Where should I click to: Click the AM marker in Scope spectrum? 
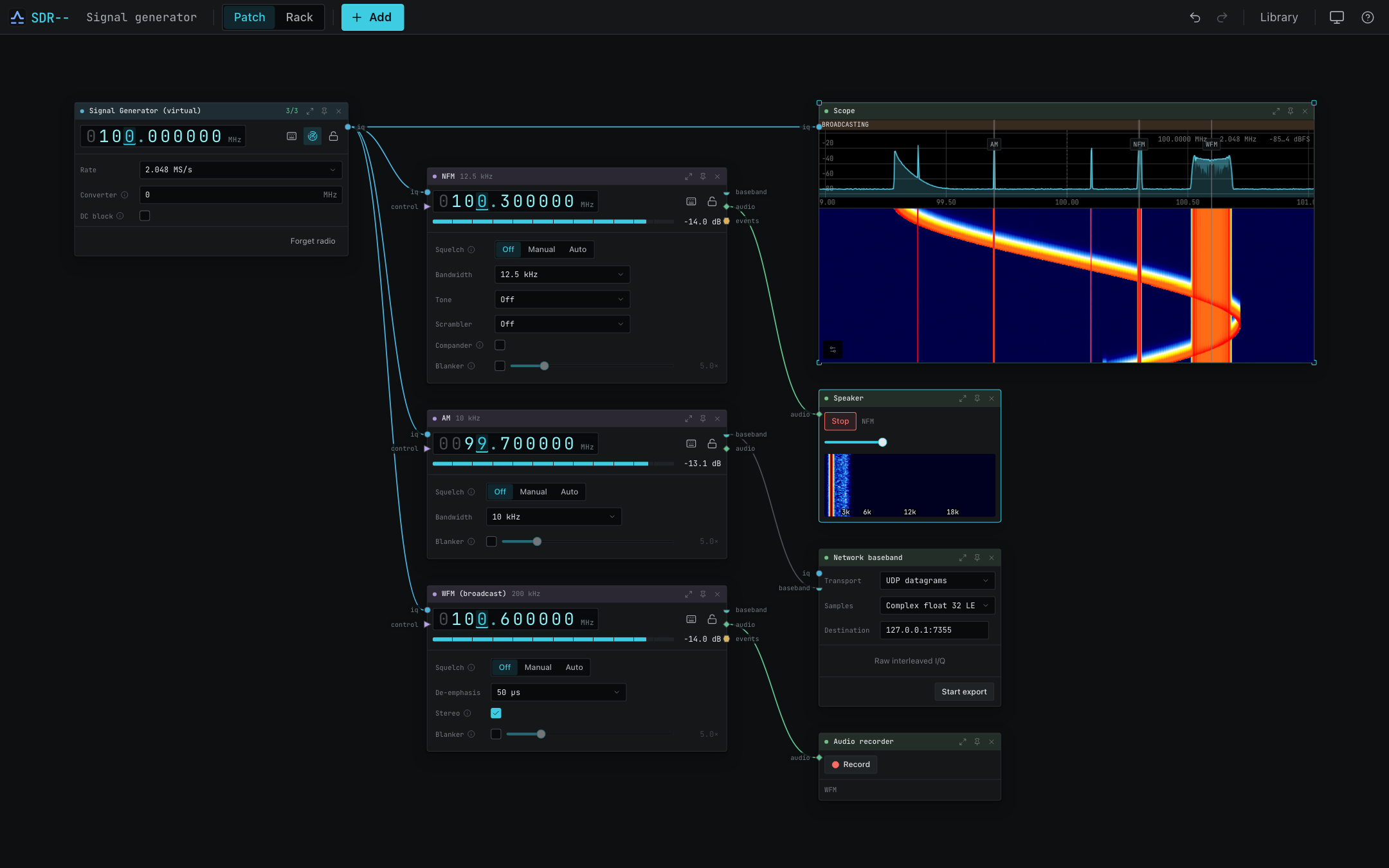(x=994, y=145)
